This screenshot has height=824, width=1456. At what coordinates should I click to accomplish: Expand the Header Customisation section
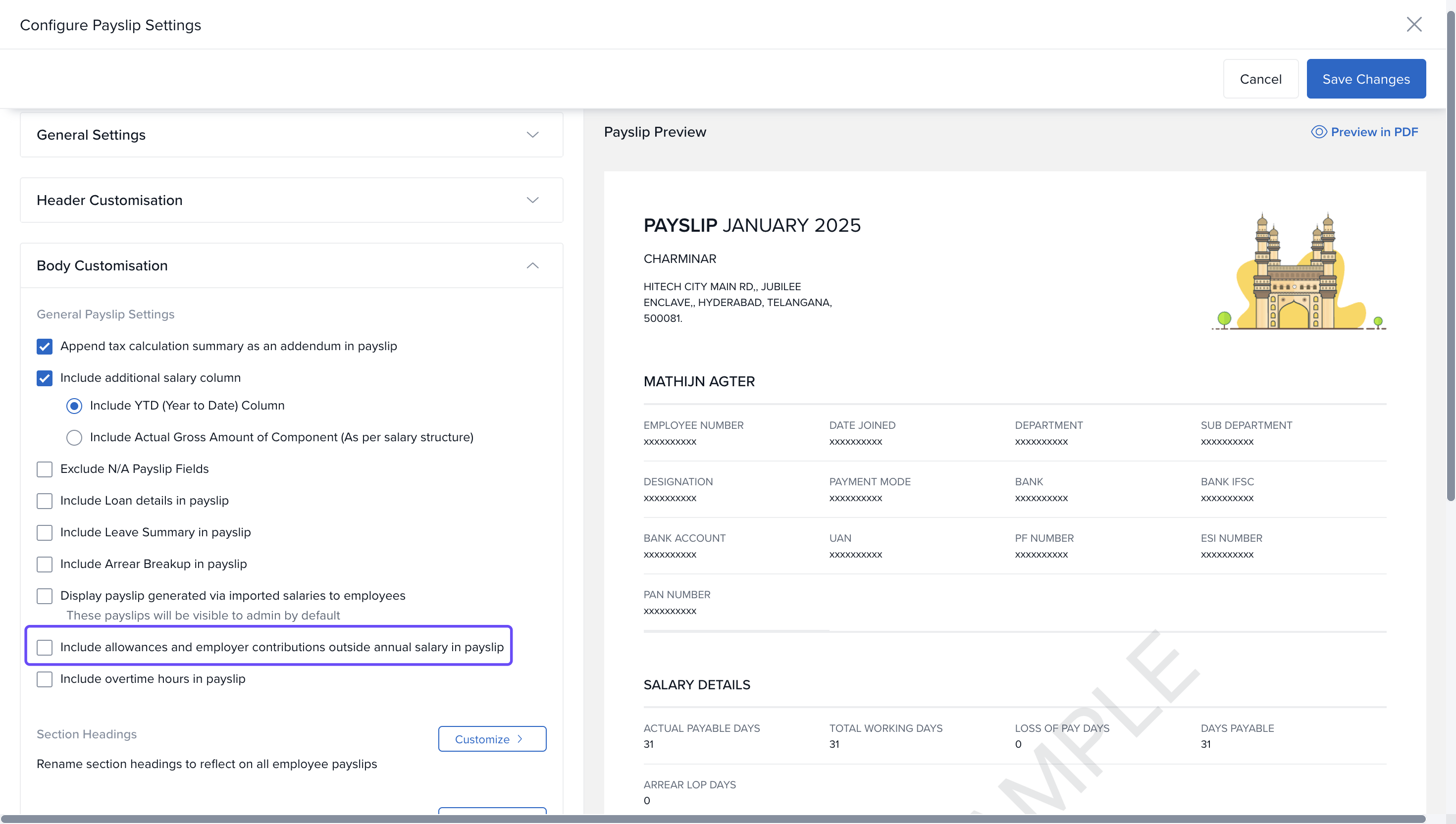(532, 201)
